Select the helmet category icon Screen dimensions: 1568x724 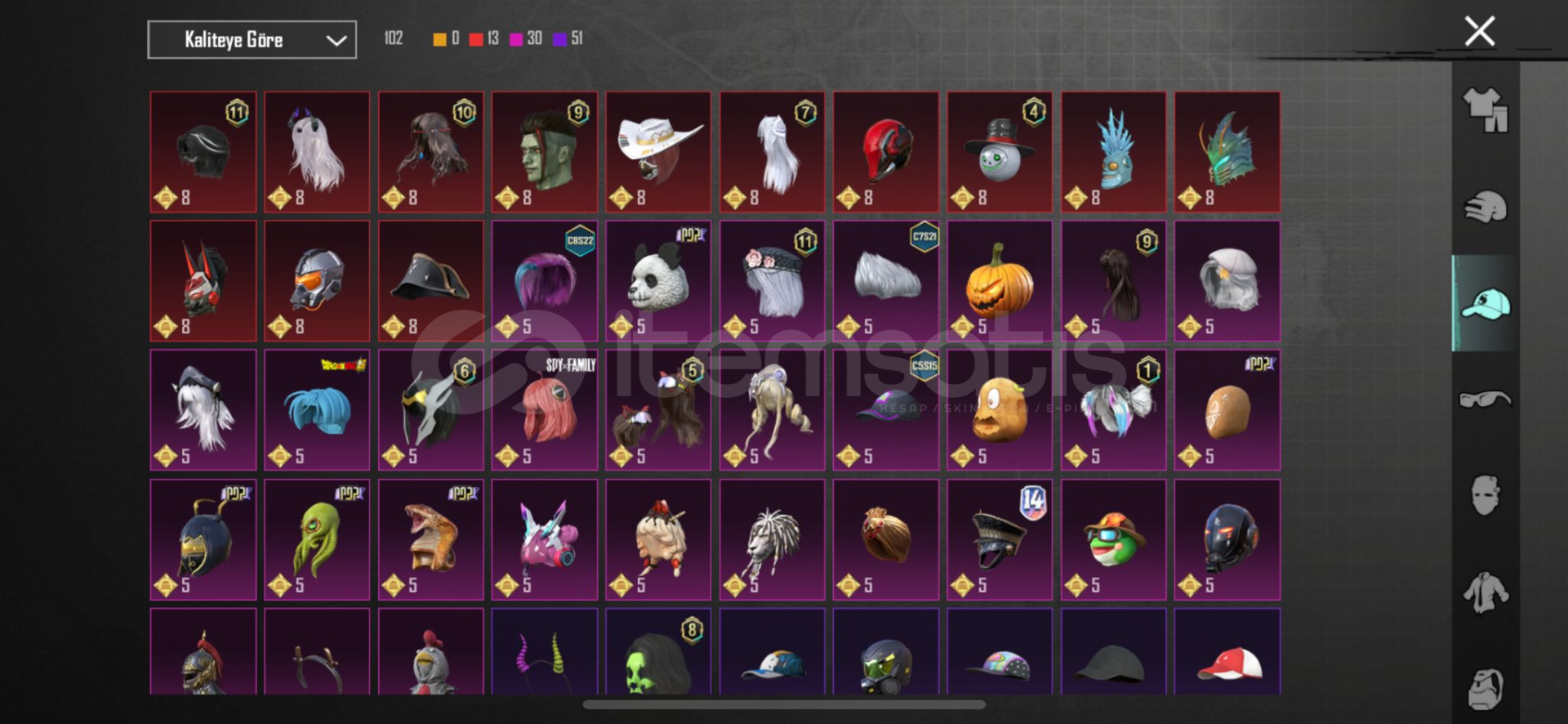[1485, 207]
